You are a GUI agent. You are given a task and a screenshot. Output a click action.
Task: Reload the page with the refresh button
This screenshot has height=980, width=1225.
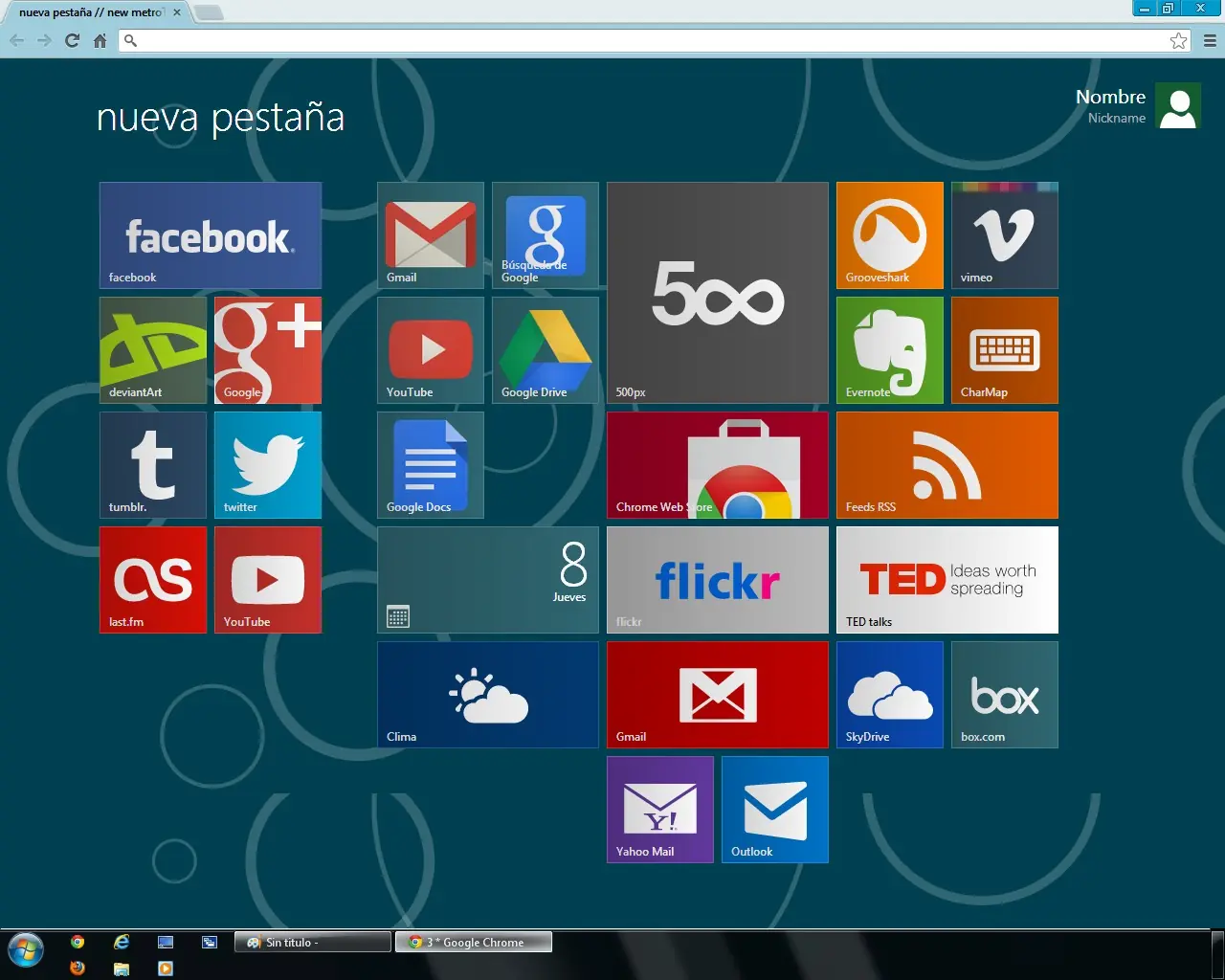click(72, 40)
